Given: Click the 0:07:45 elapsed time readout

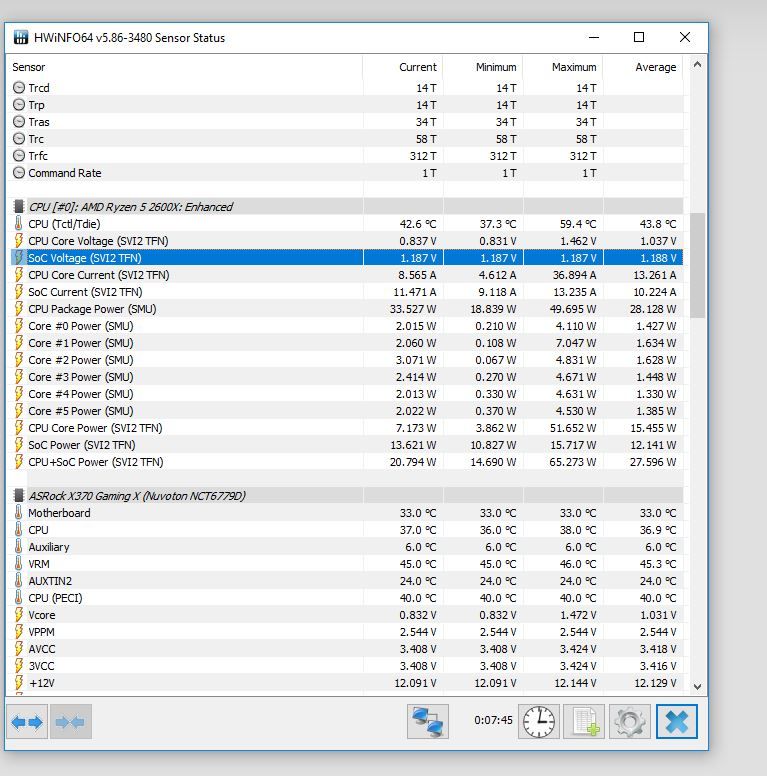Looking at the screenshot, I should (493, 720).
